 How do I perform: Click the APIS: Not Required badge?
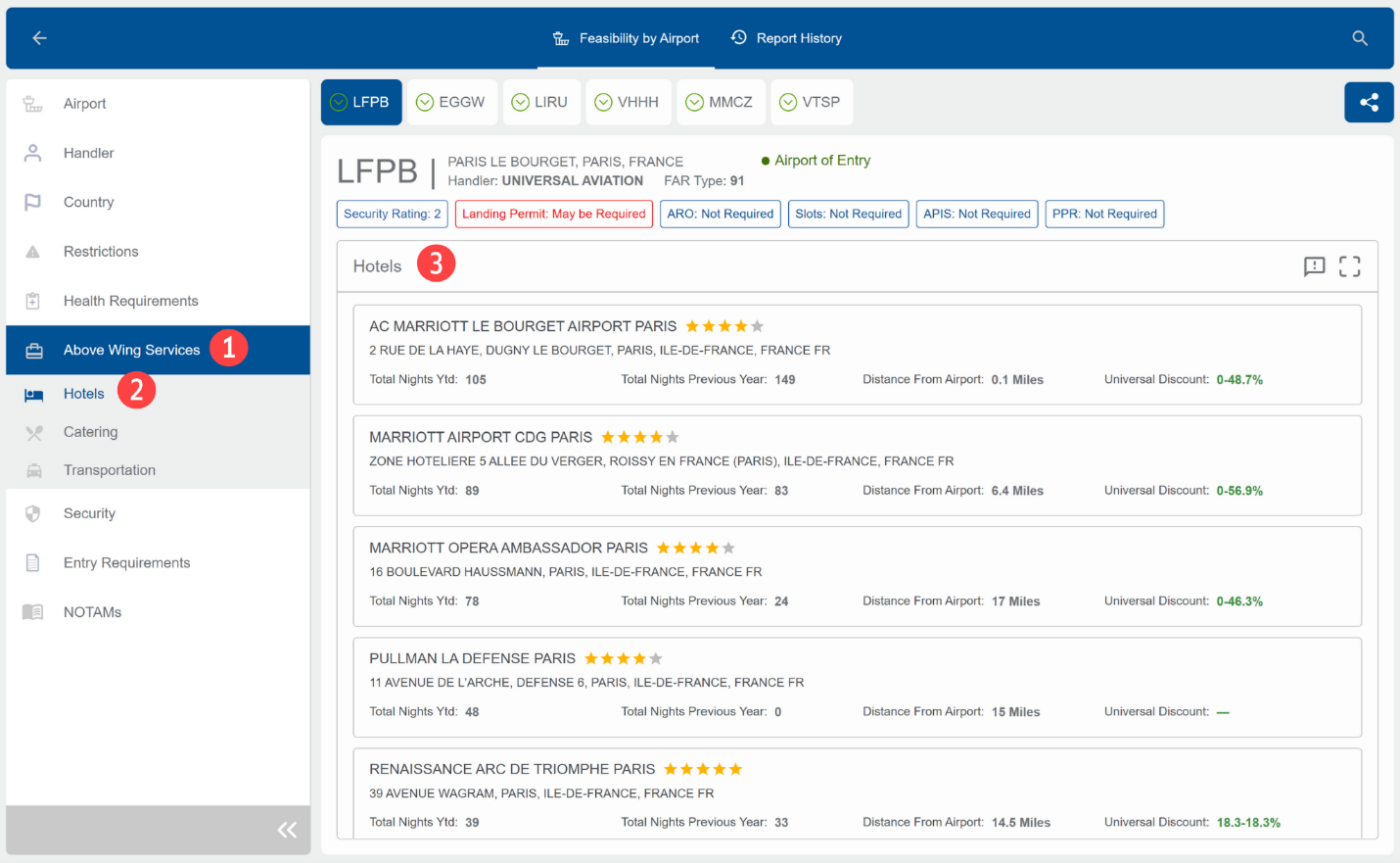(x=977, y=214)
